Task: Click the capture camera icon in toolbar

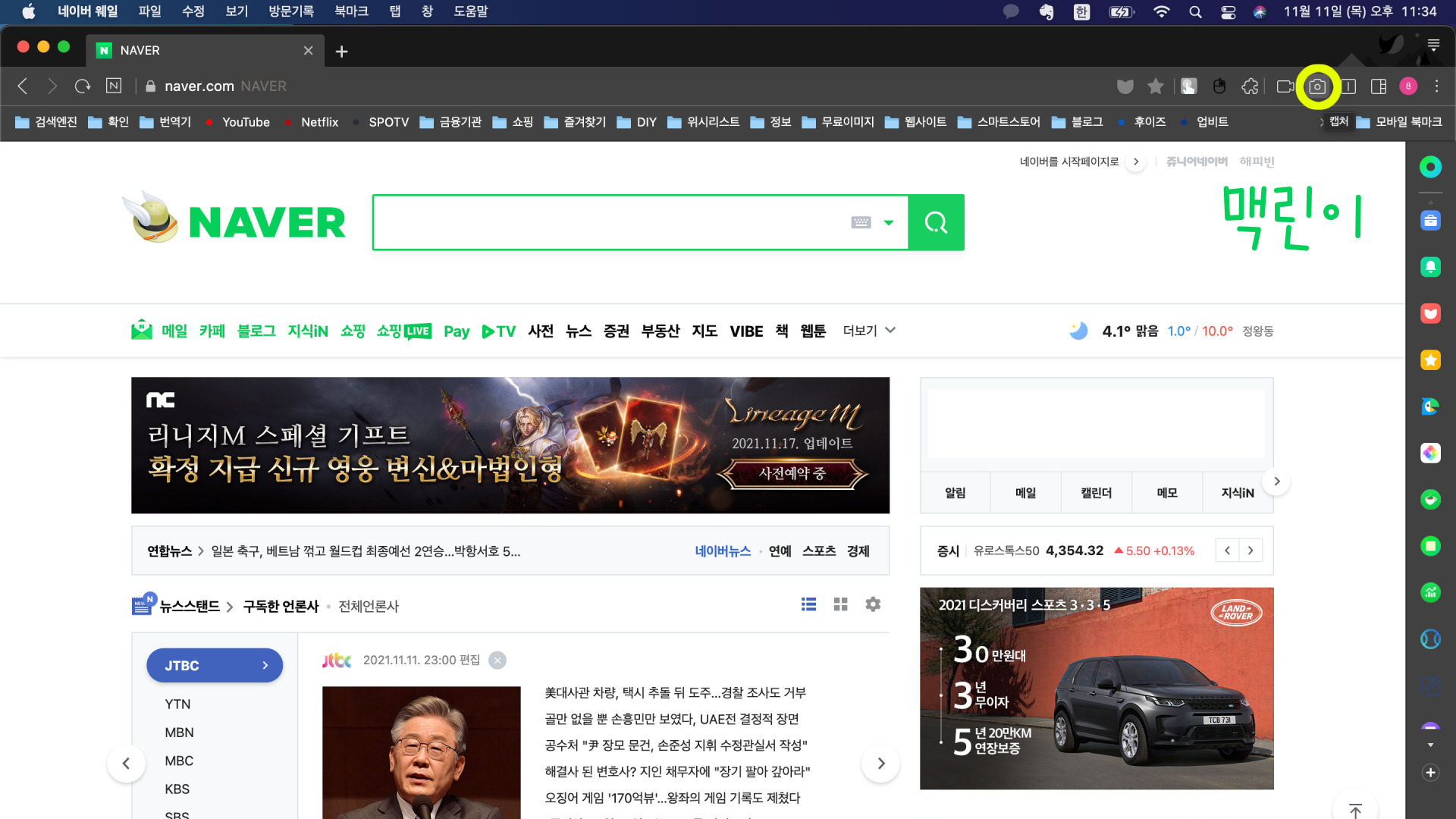Action: click(x=1318, y=86)
